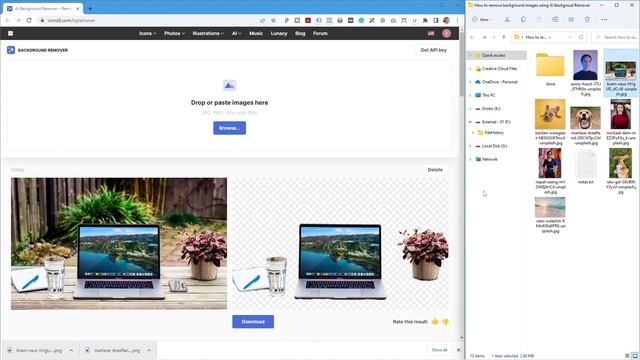Click the Browse button
The image size is (640, 360).
tap(229, 128)
